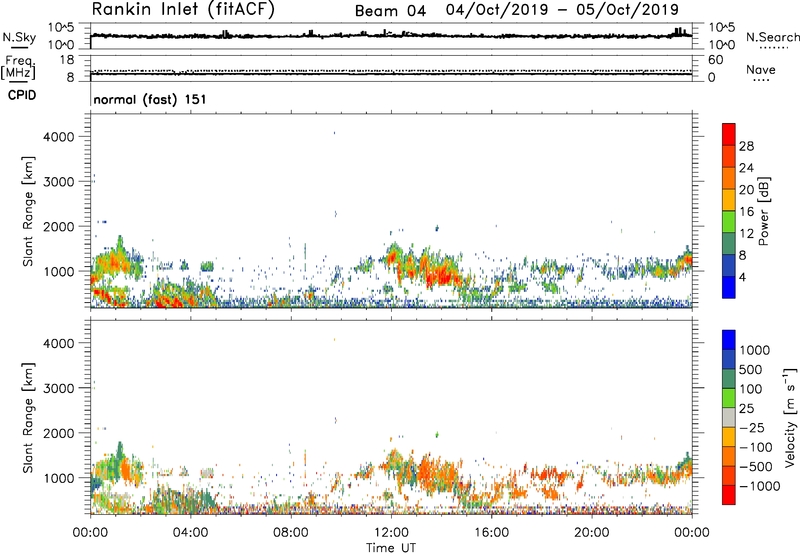
Task: Click the '4' Power color bar label
Action: pos(742,277)
